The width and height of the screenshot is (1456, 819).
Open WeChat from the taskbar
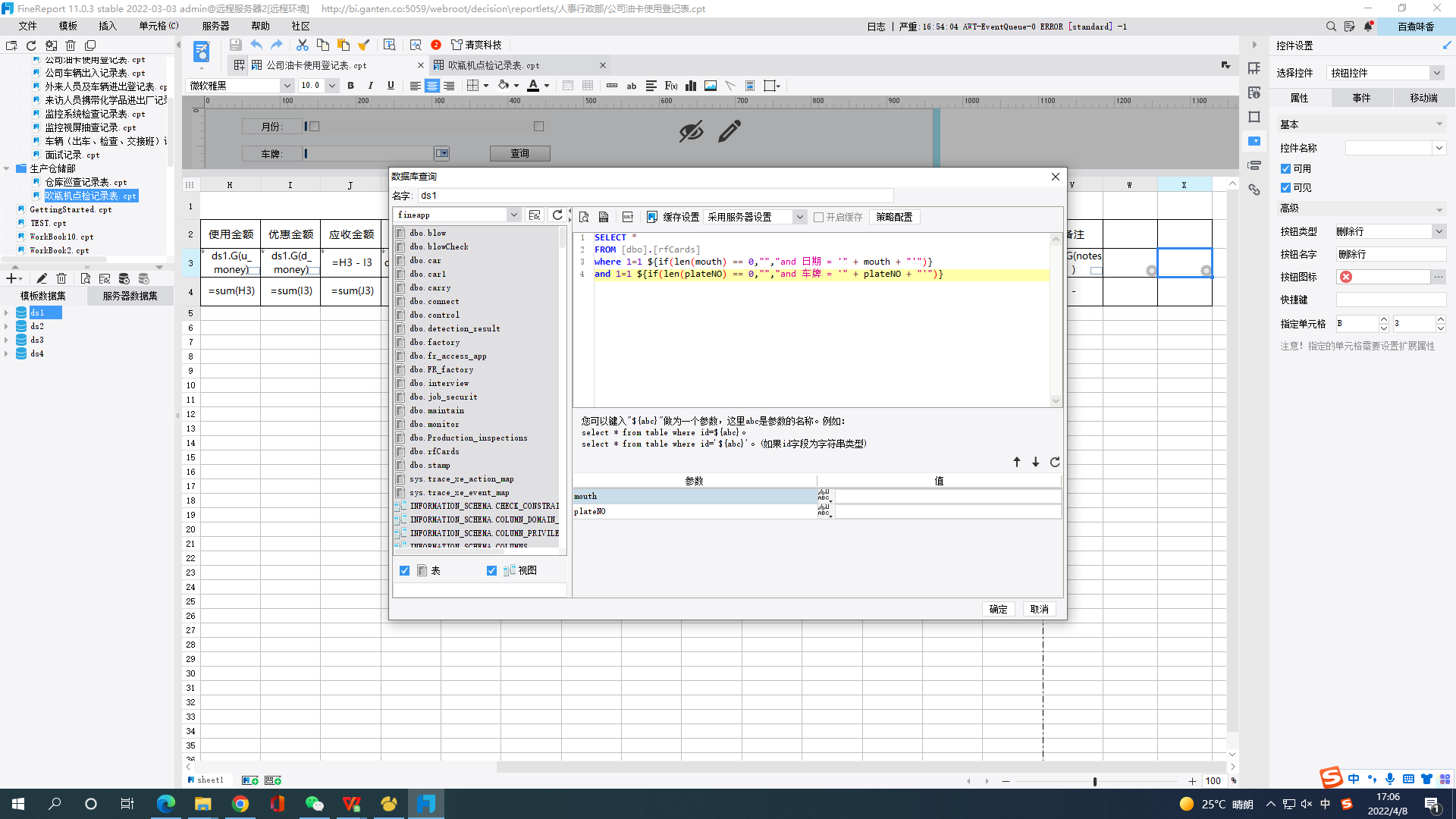315,805
